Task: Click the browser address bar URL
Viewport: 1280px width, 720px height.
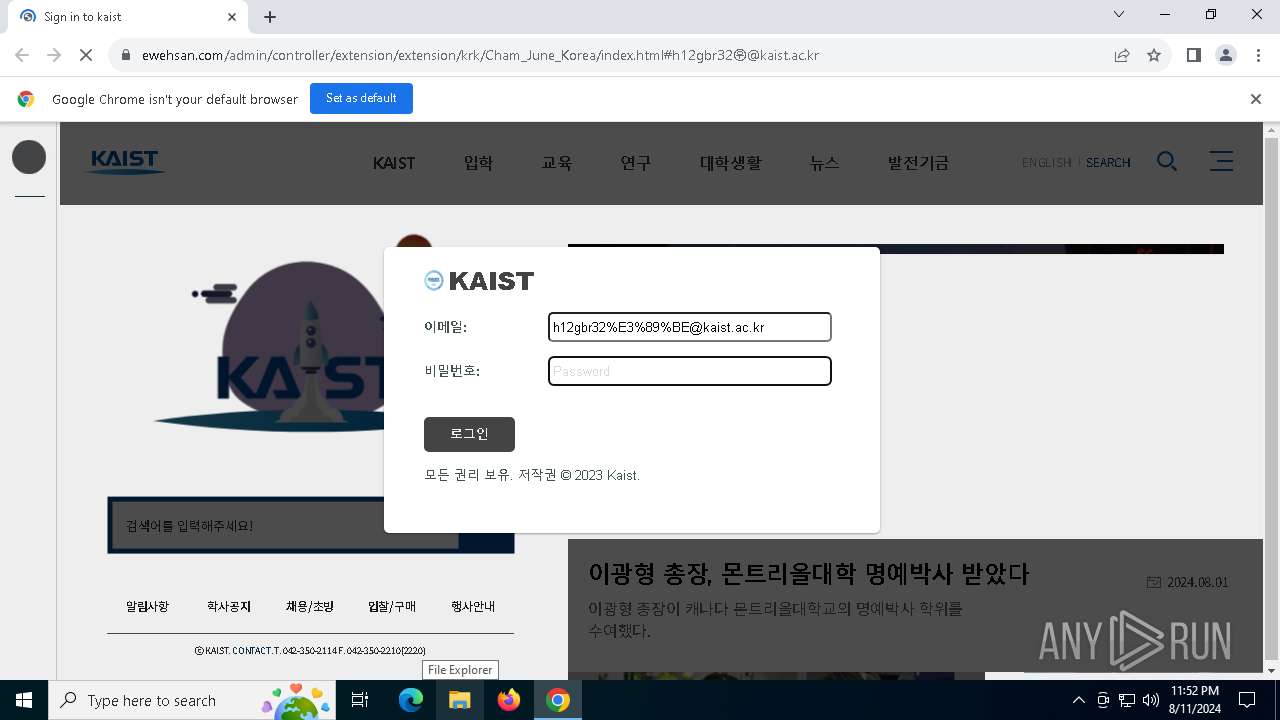Action: pyautogui.click(x=481, y=55)
